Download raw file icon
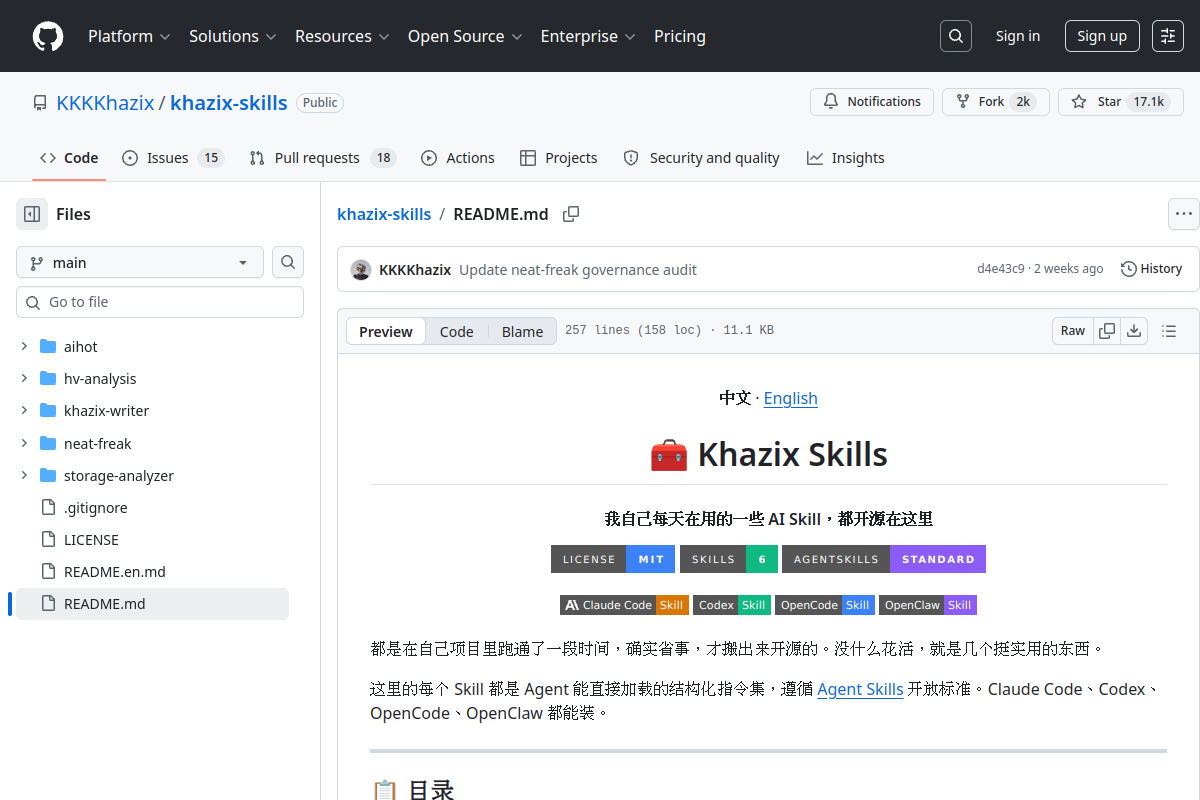 [x=1134, y=331]
